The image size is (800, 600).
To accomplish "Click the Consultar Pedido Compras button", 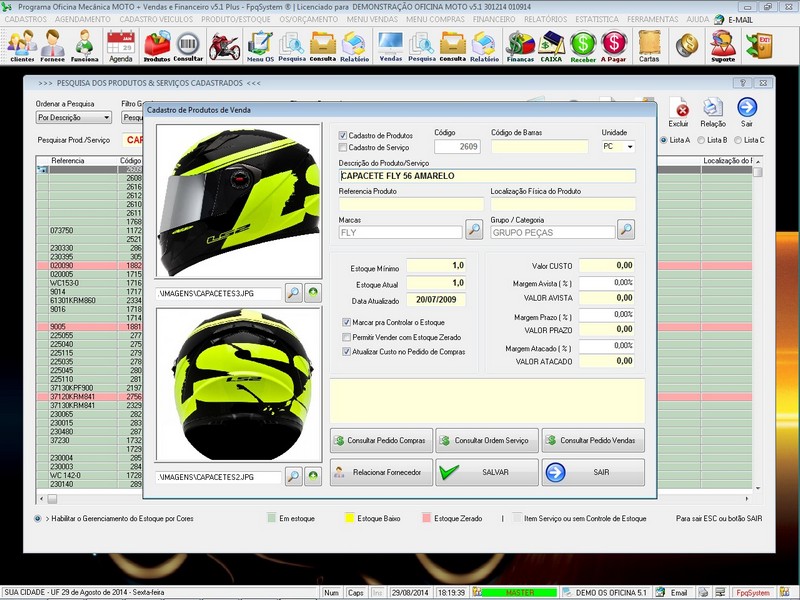I will pos(382,440).
